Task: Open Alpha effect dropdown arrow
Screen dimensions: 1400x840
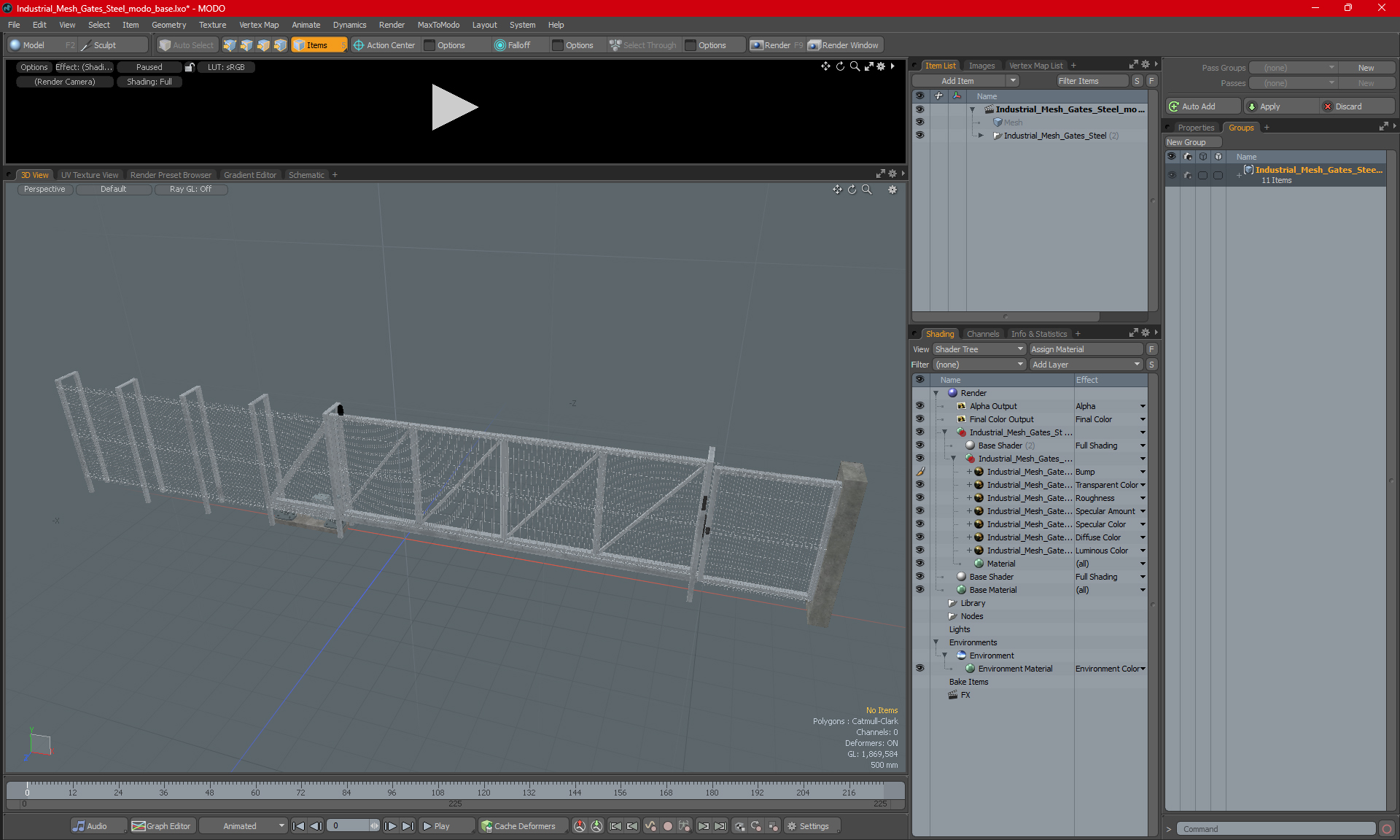Action: click(1143, 406)
